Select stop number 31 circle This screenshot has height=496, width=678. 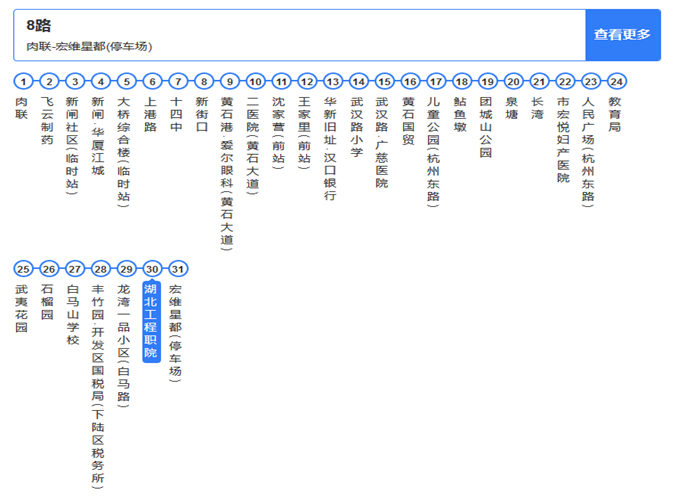point(178,269)
